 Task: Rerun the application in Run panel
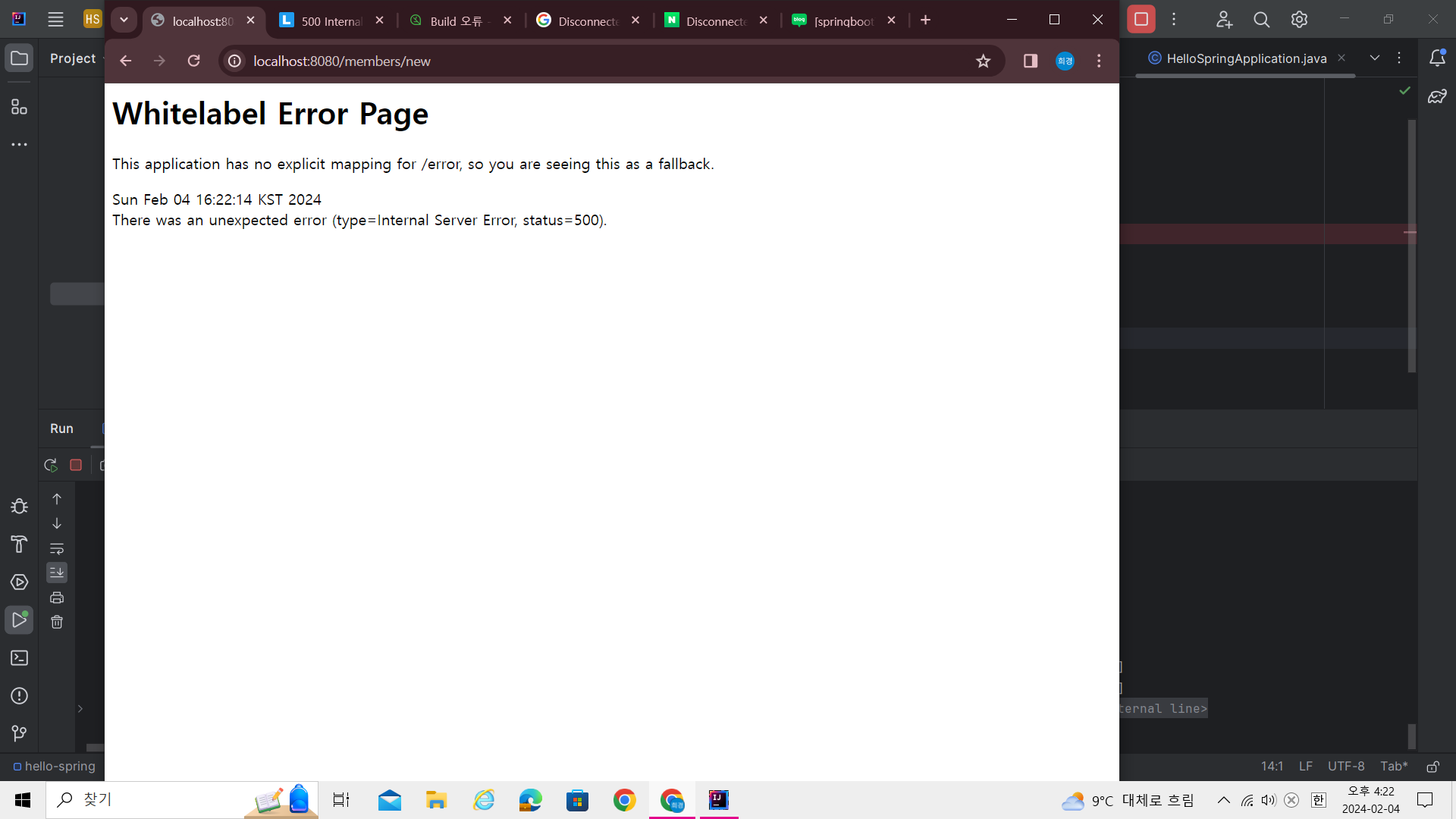click(x=51, y=465)
